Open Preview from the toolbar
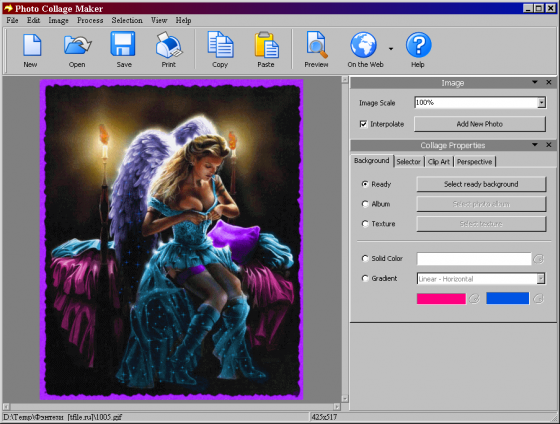Screen dimensions: 560x424 (x=316, y=45)
